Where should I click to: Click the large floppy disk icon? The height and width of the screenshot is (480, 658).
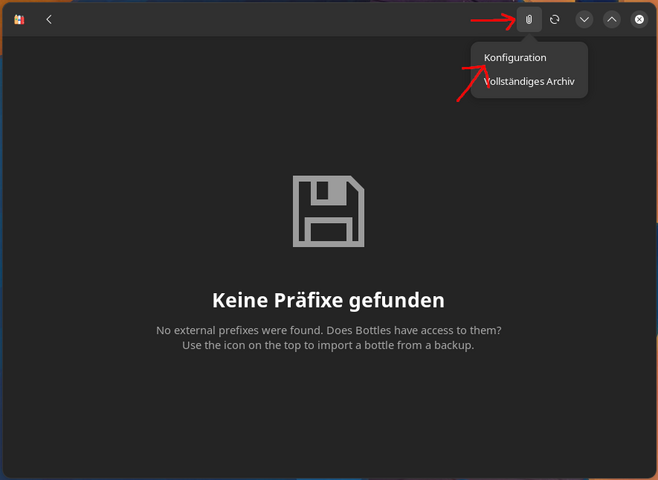coord(328,211)
